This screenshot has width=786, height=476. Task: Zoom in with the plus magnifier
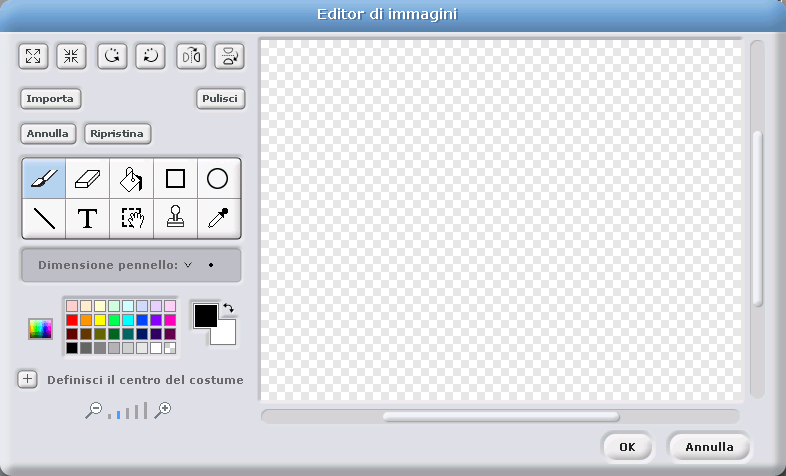tap(162, 410)
